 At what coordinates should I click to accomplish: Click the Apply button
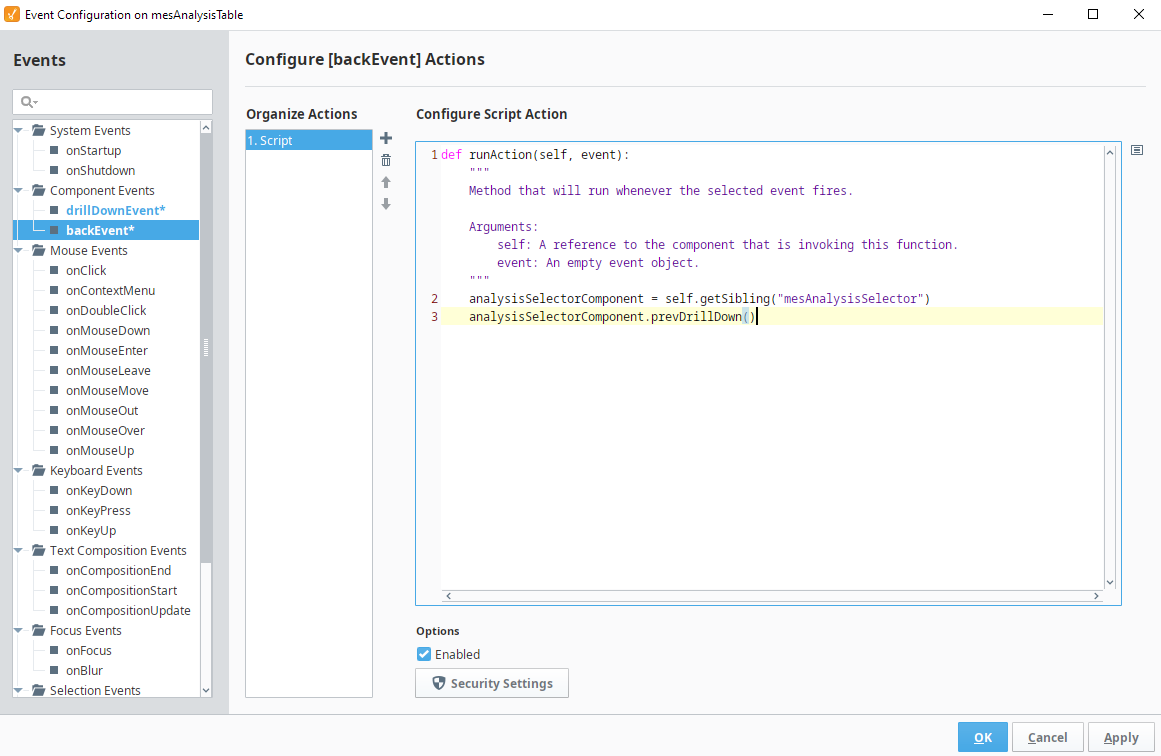(1120, 737)
